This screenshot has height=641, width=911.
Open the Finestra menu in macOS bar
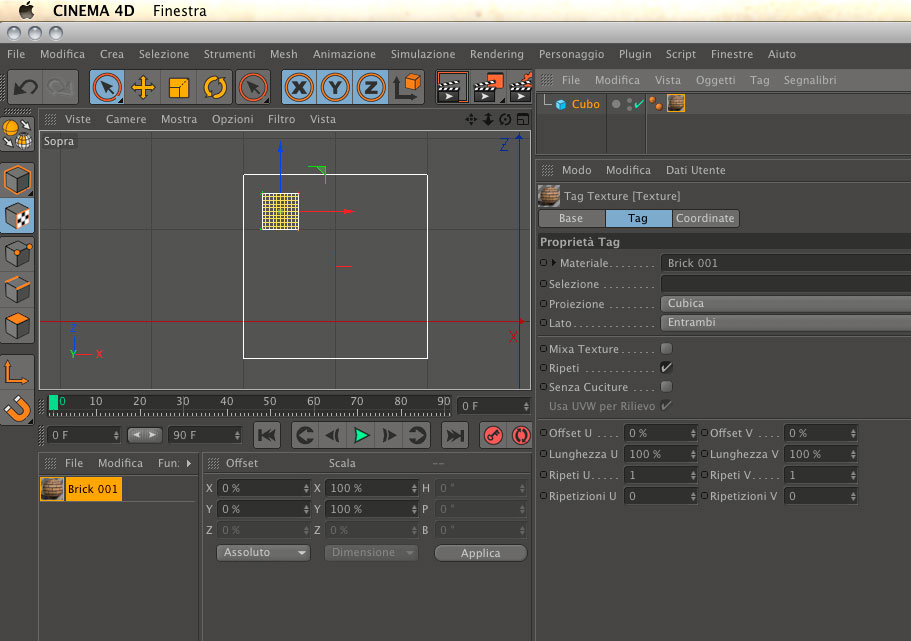(180, 10)
